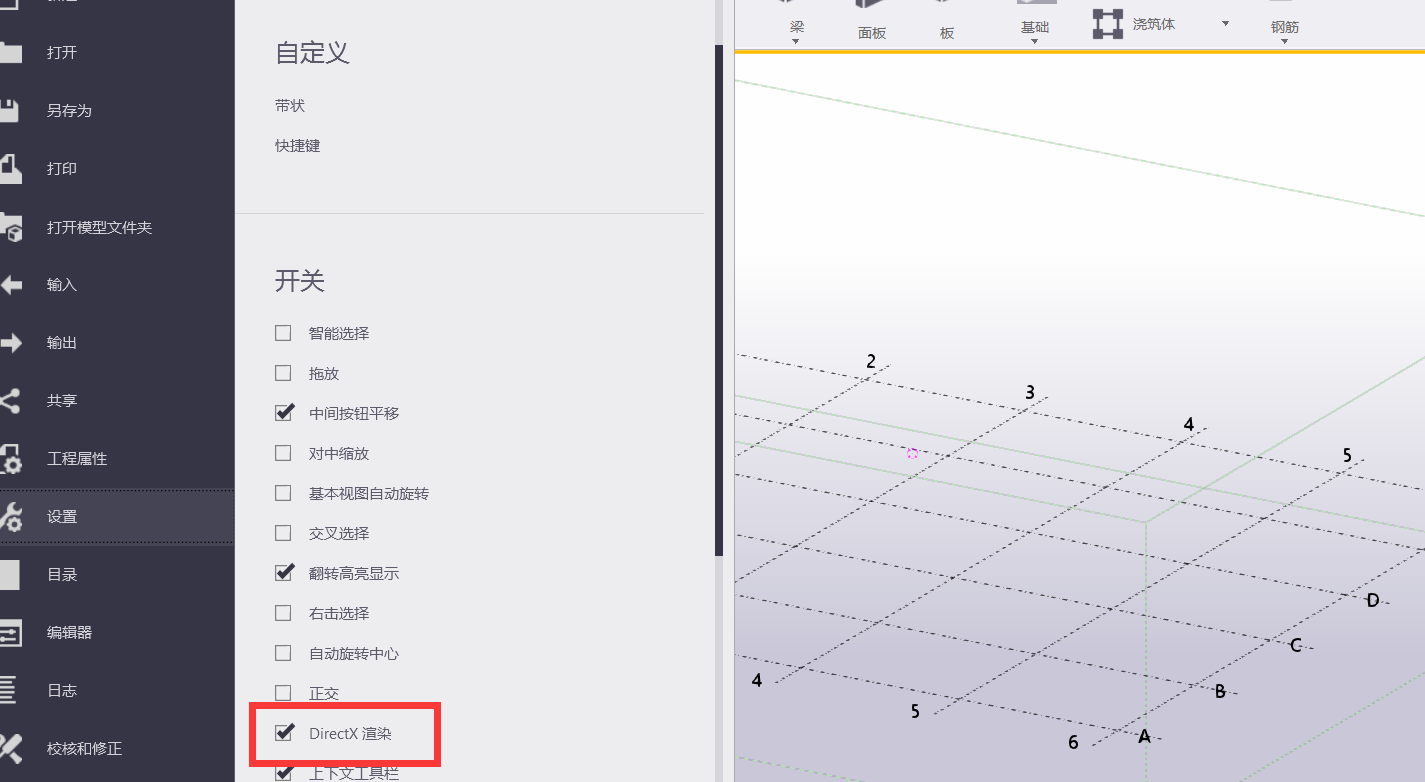This screenshot has width=1425, height=782.
Task: Expand the 基础 dropdown arrow
Action: tap(1034, 42)
